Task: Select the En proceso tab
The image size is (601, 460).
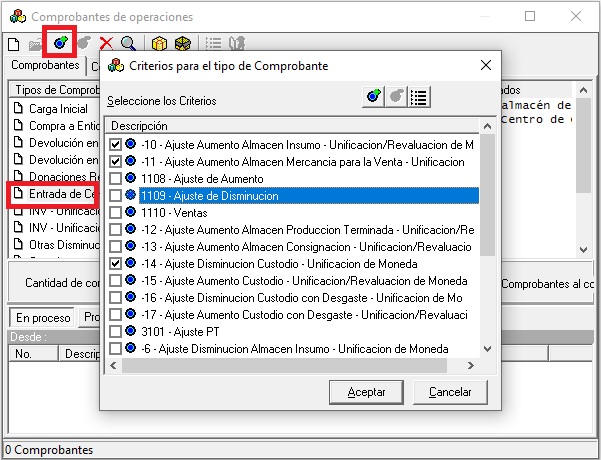Action: 43,317
